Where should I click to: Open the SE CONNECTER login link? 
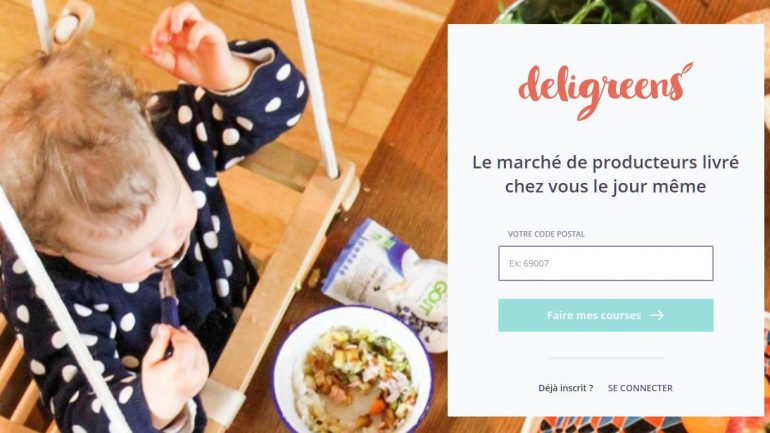point(640,388)
